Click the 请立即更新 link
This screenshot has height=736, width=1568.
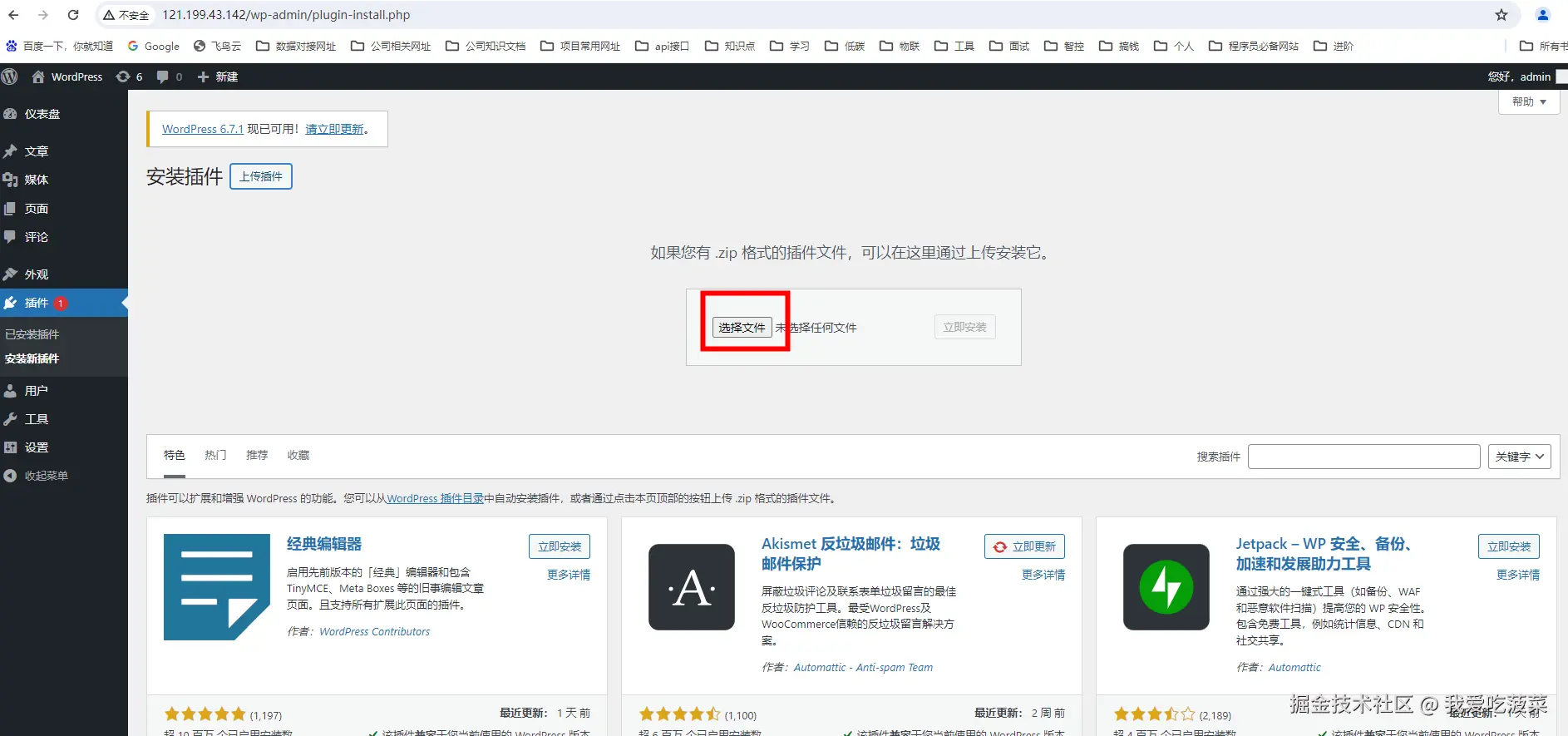pos(334,129)
